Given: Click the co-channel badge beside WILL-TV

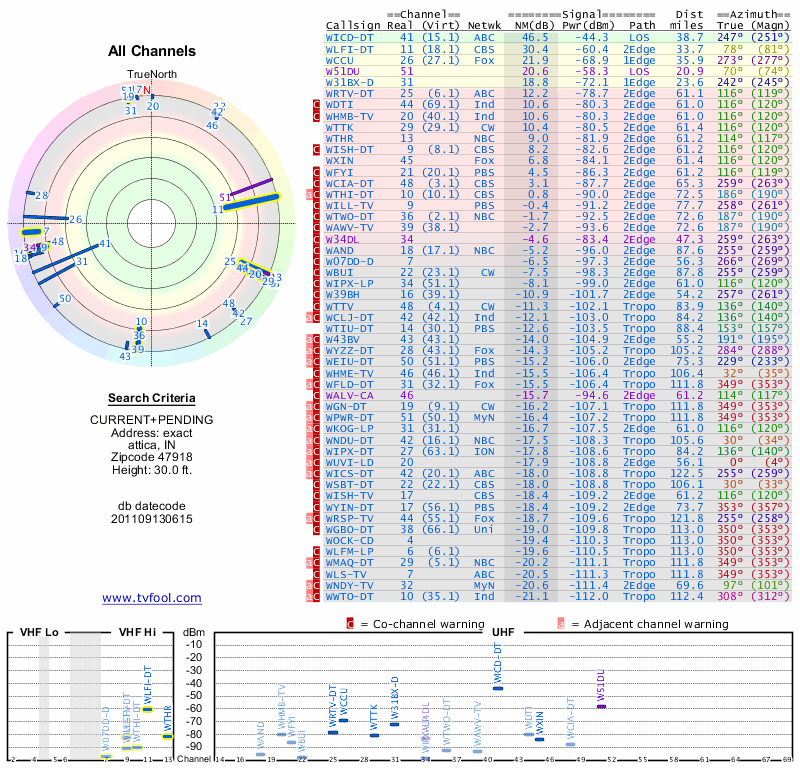Looking at the screenshot, I should pos(316,206).
